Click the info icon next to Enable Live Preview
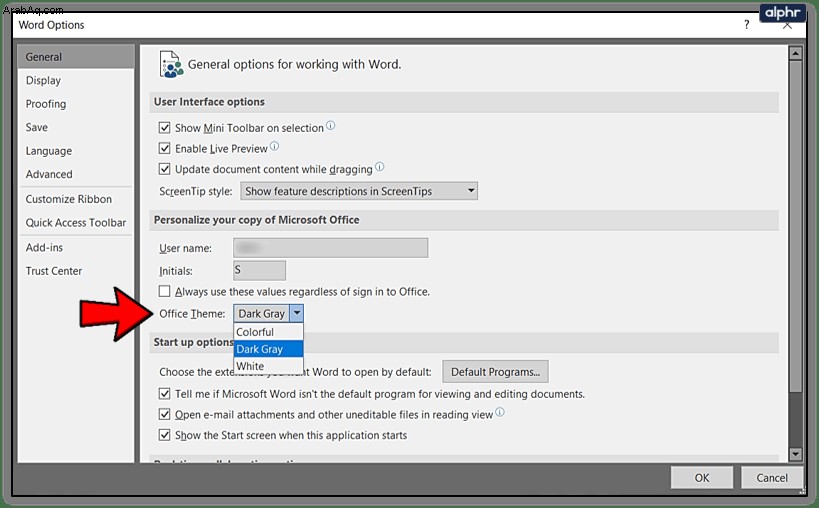Image resolution: width=819 pixels, height=508 pixels. (274, 146)
